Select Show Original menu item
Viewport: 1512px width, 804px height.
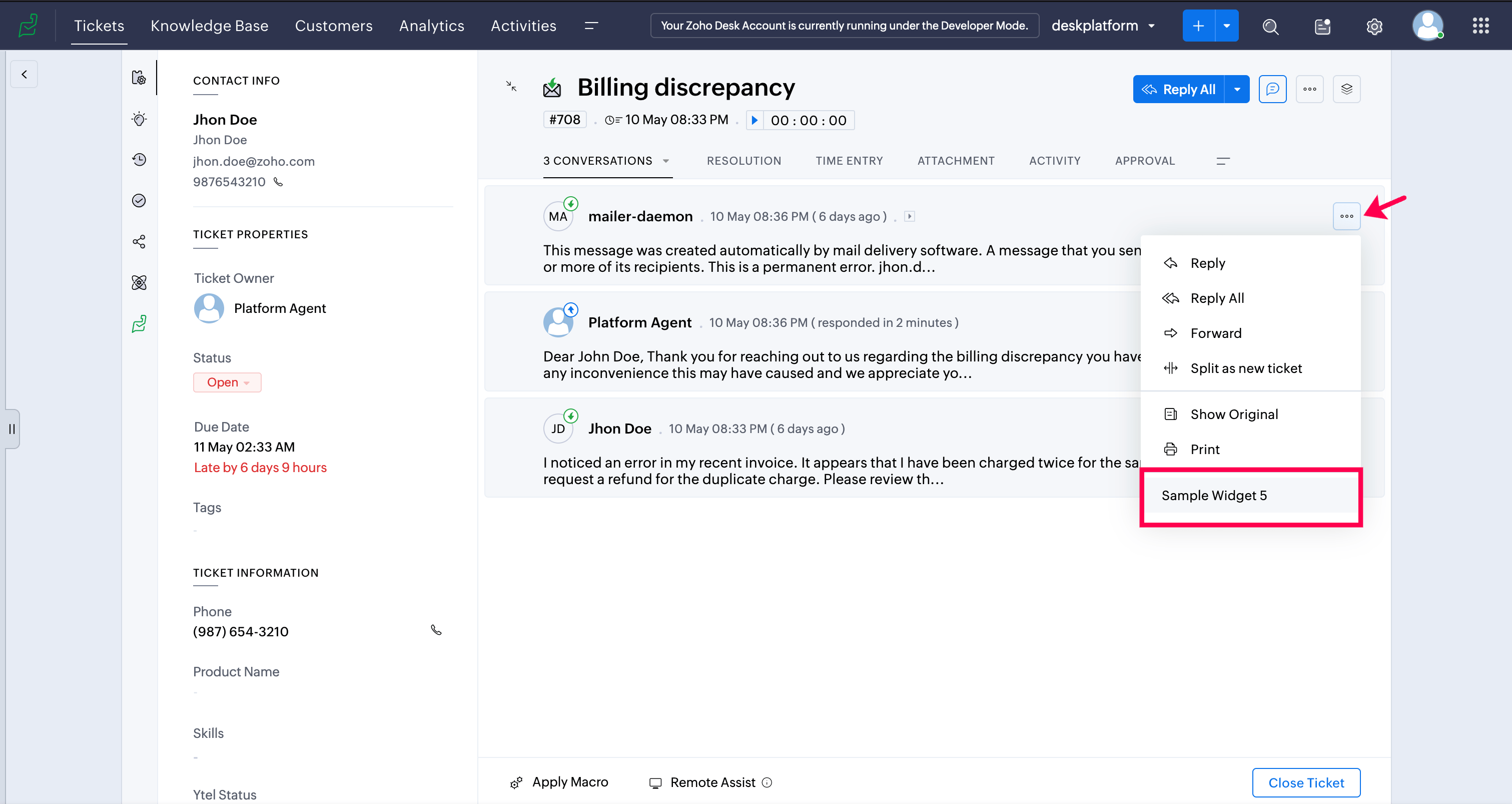[1250, 414]
